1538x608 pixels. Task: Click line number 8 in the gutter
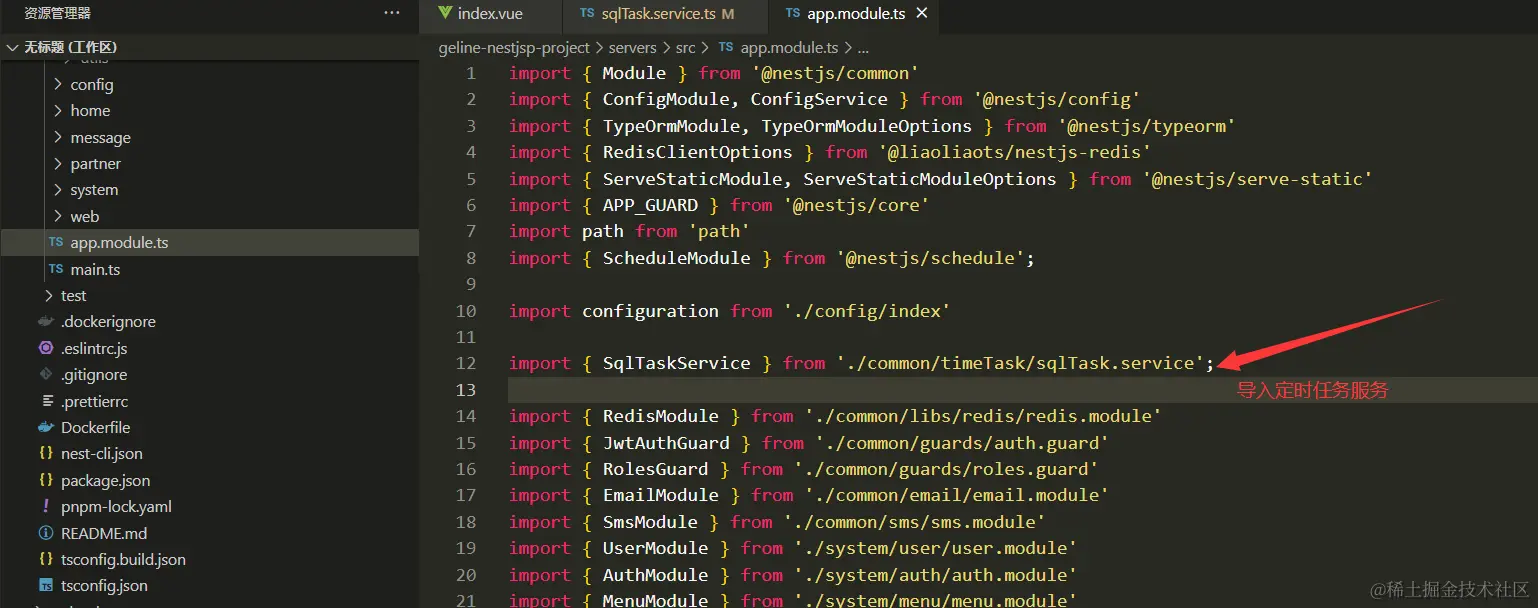(x=471, y=258)
